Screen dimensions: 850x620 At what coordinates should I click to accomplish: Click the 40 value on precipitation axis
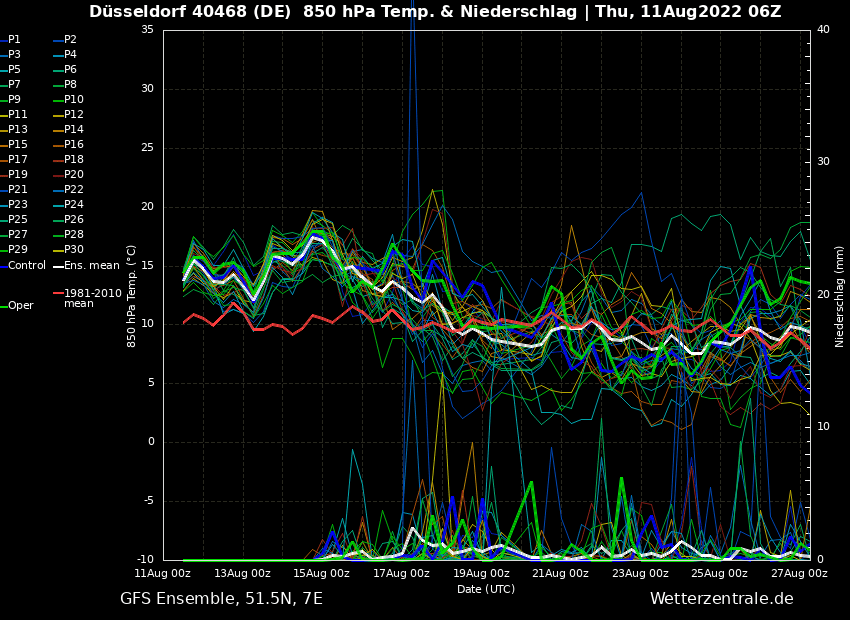(823, 30)
